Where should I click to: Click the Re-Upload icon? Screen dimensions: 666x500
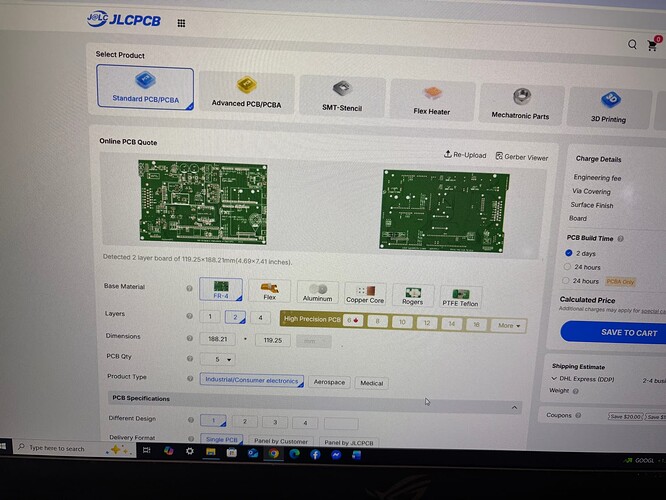448,155
